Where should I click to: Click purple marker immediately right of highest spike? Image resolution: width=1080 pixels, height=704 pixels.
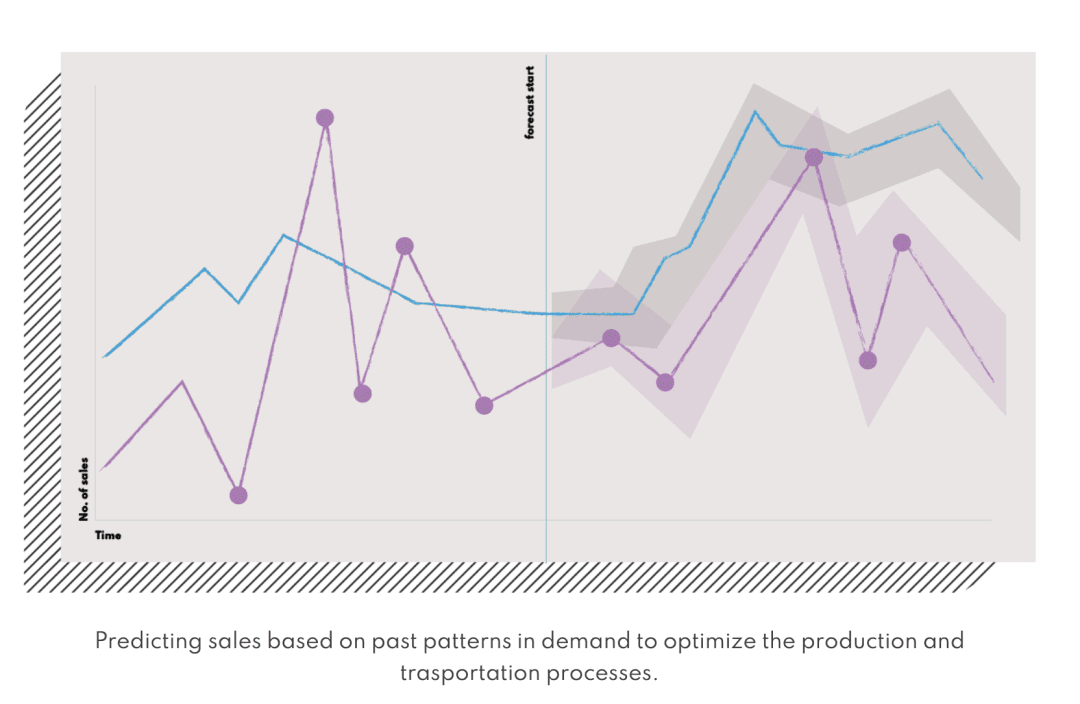click(x=363, y=394)
